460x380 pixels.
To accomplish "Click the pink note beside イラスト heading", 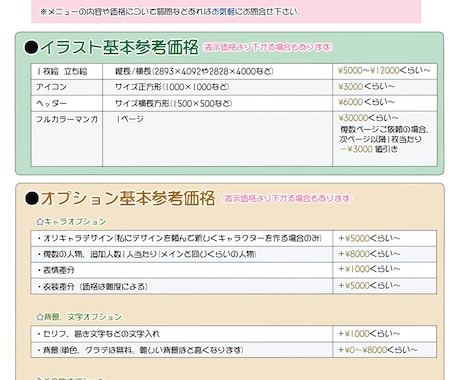I will pyautogui.click(x=268, y=47).
